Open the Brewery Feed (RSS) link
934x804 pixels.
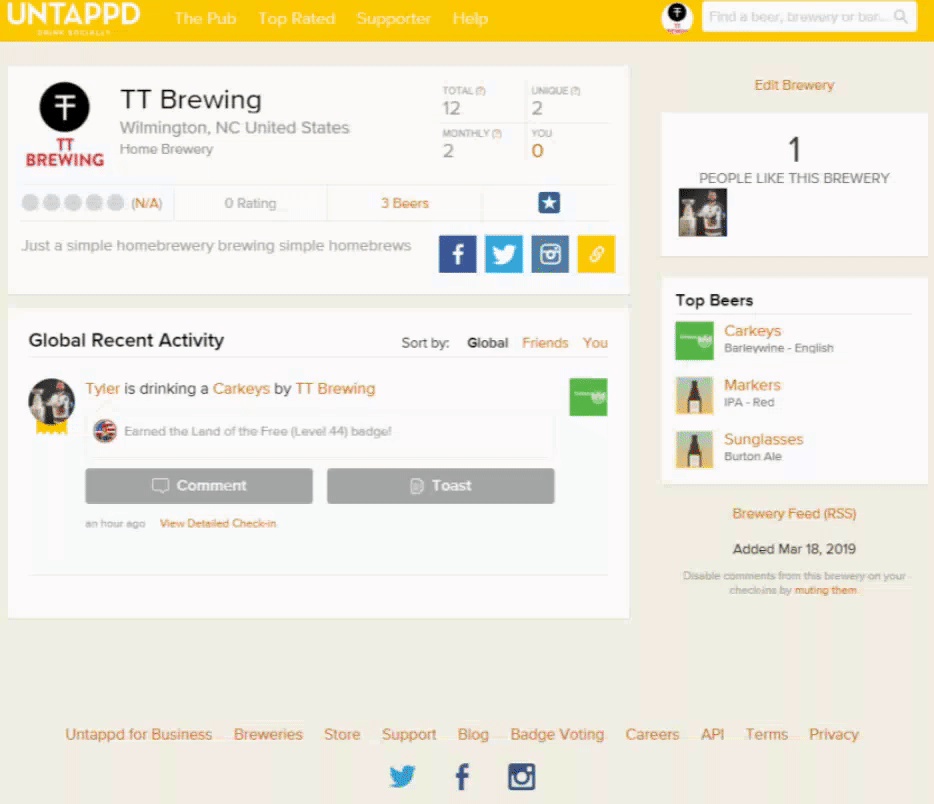point(794,513)
